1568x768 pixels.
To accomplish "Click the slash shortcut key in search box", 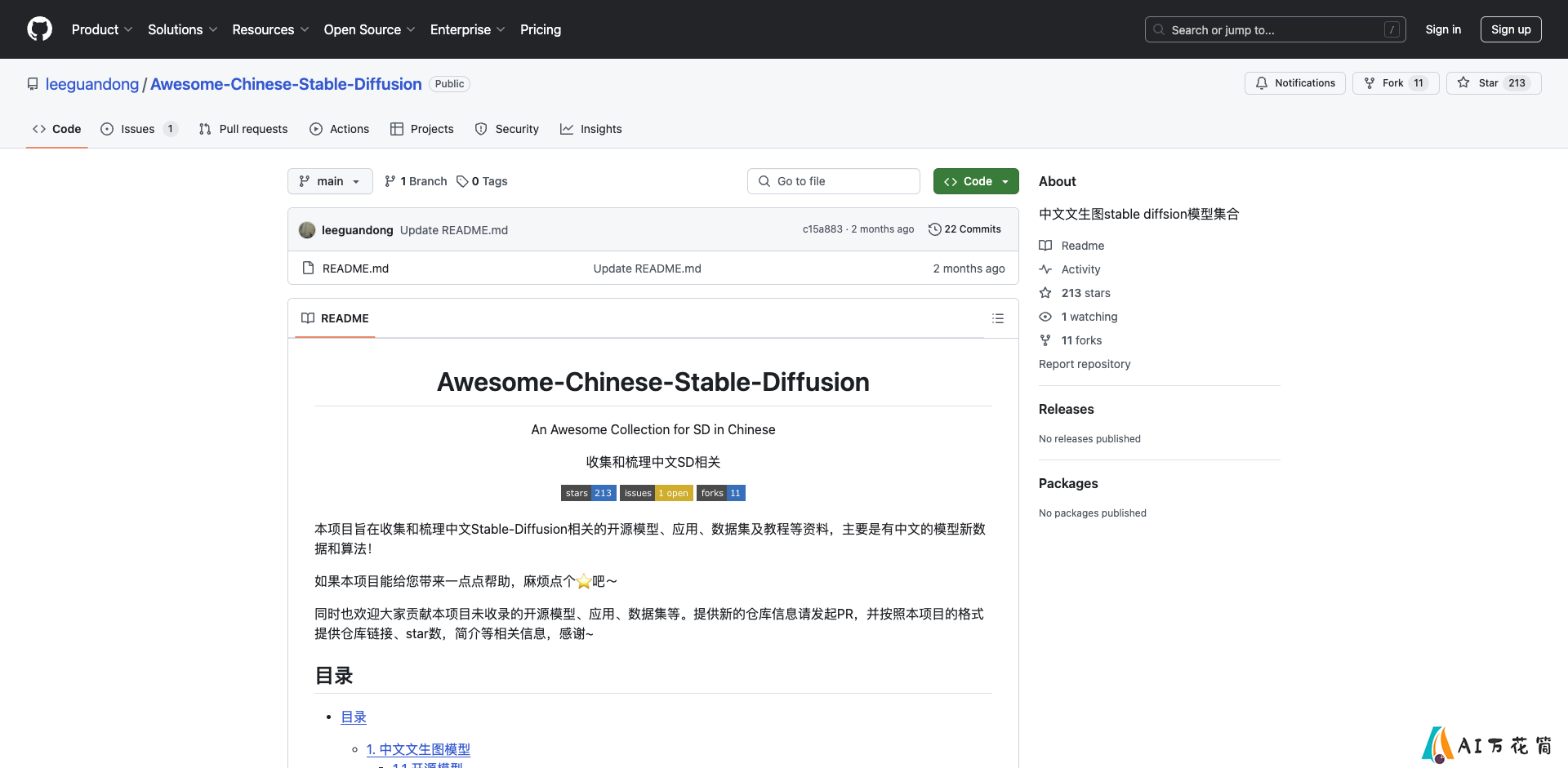I will (1392, 30).
